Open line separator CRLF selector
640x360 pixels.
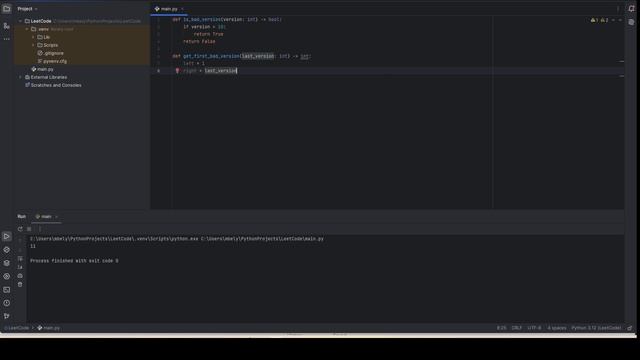517,328
